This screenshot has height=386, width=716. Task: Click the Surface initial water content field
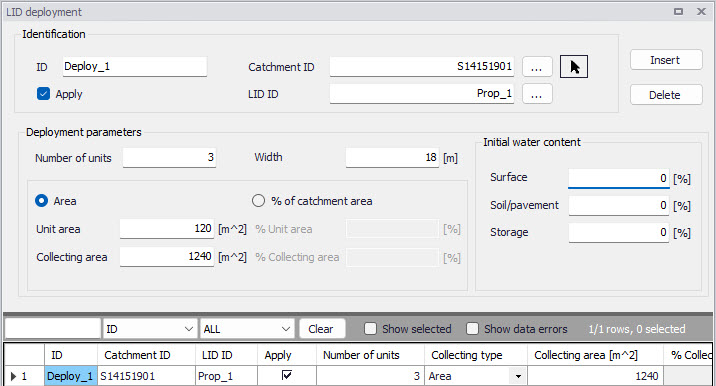coord(619,178)
